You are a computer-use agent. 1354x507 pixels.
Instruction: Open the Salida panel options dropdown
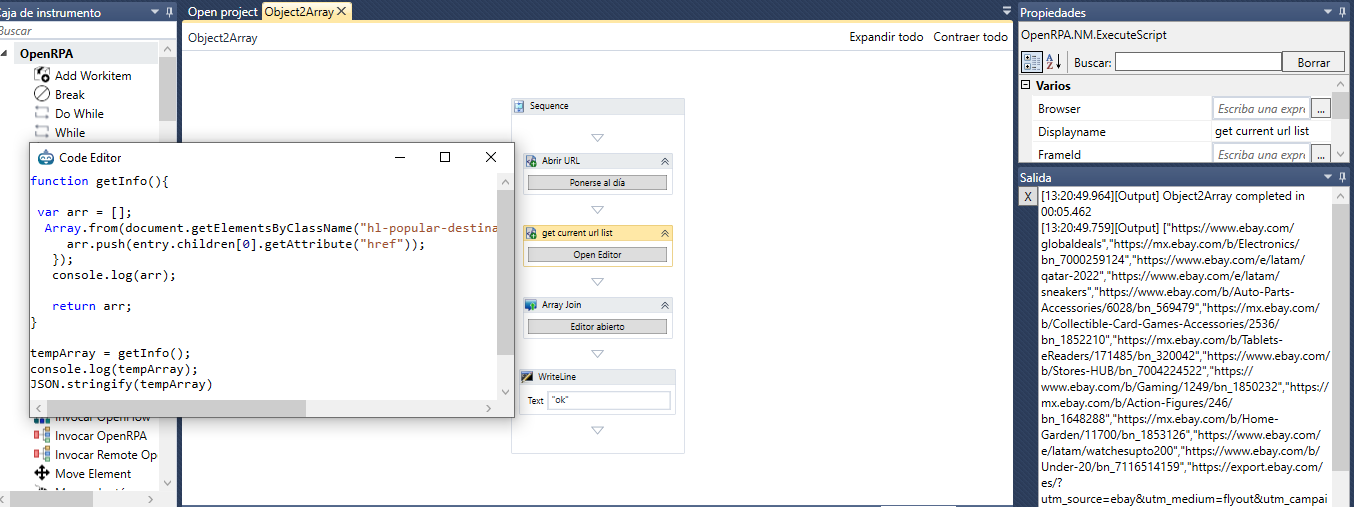1329,177
